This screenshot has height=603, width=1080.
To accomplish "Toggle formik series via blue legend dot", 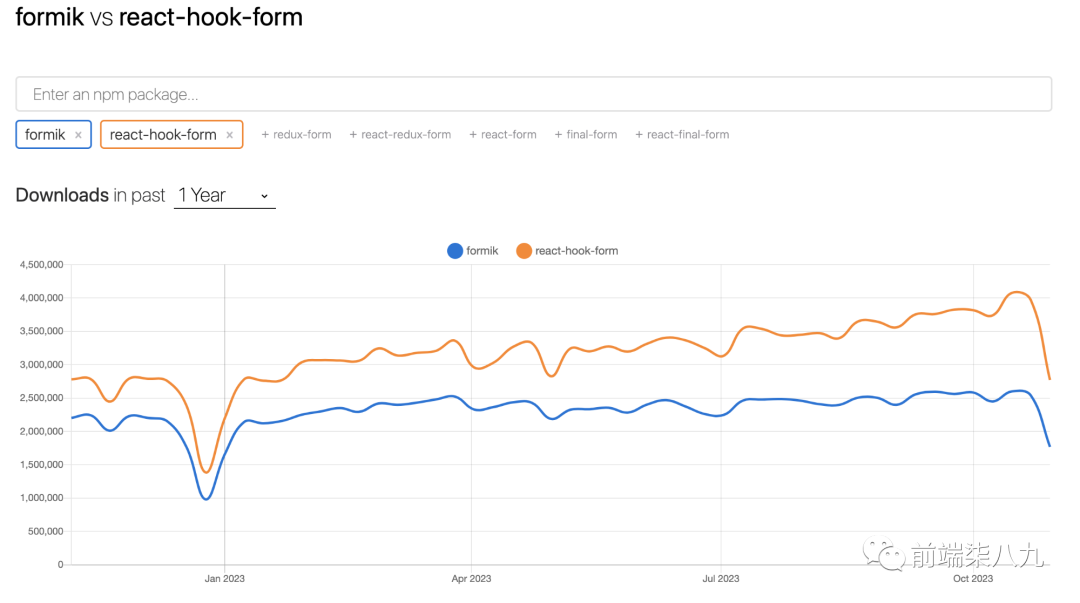I will pos(455,251).
